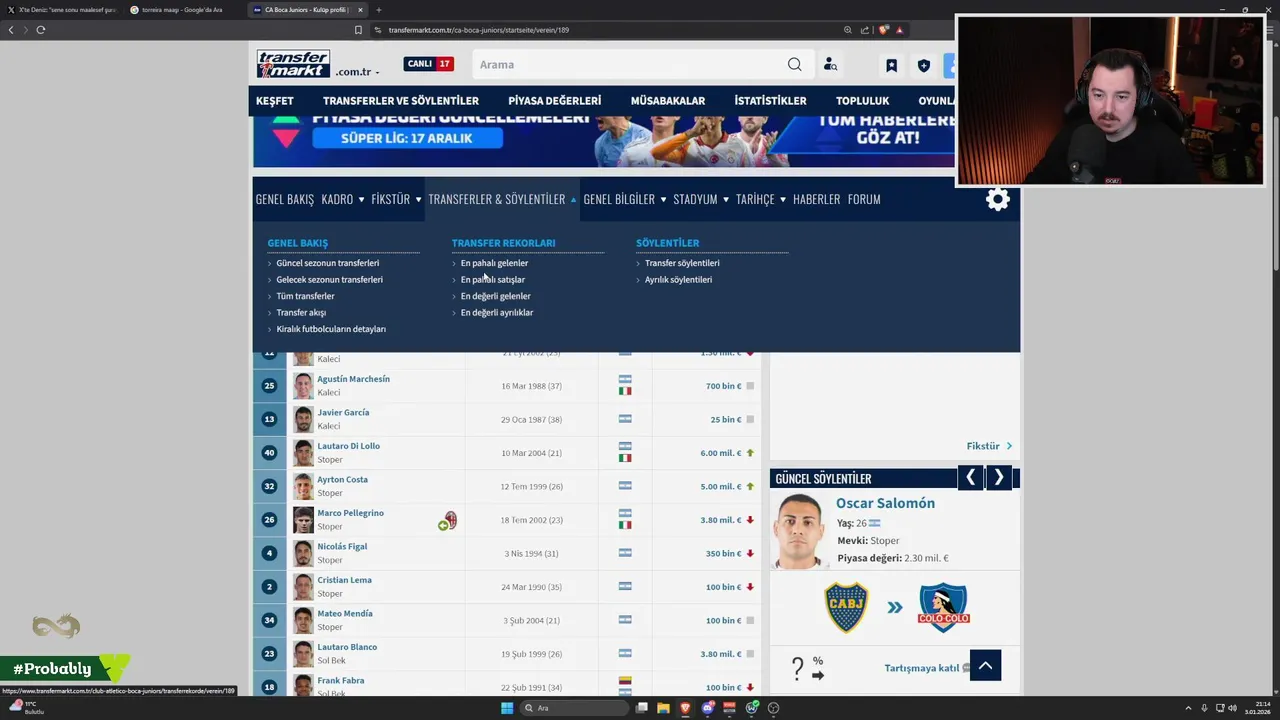Open player Agustín Marchesín profile
Viewport: 1280px width, 720px height.
(353, 379)
